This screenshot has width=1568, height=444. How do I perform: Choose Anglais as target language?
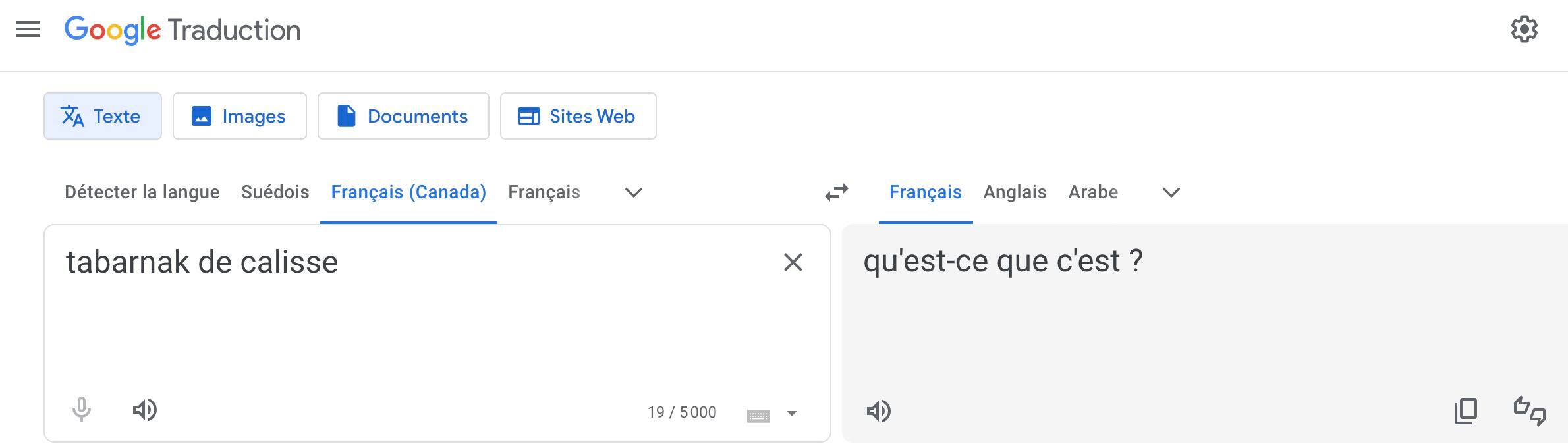(1015, 192)
